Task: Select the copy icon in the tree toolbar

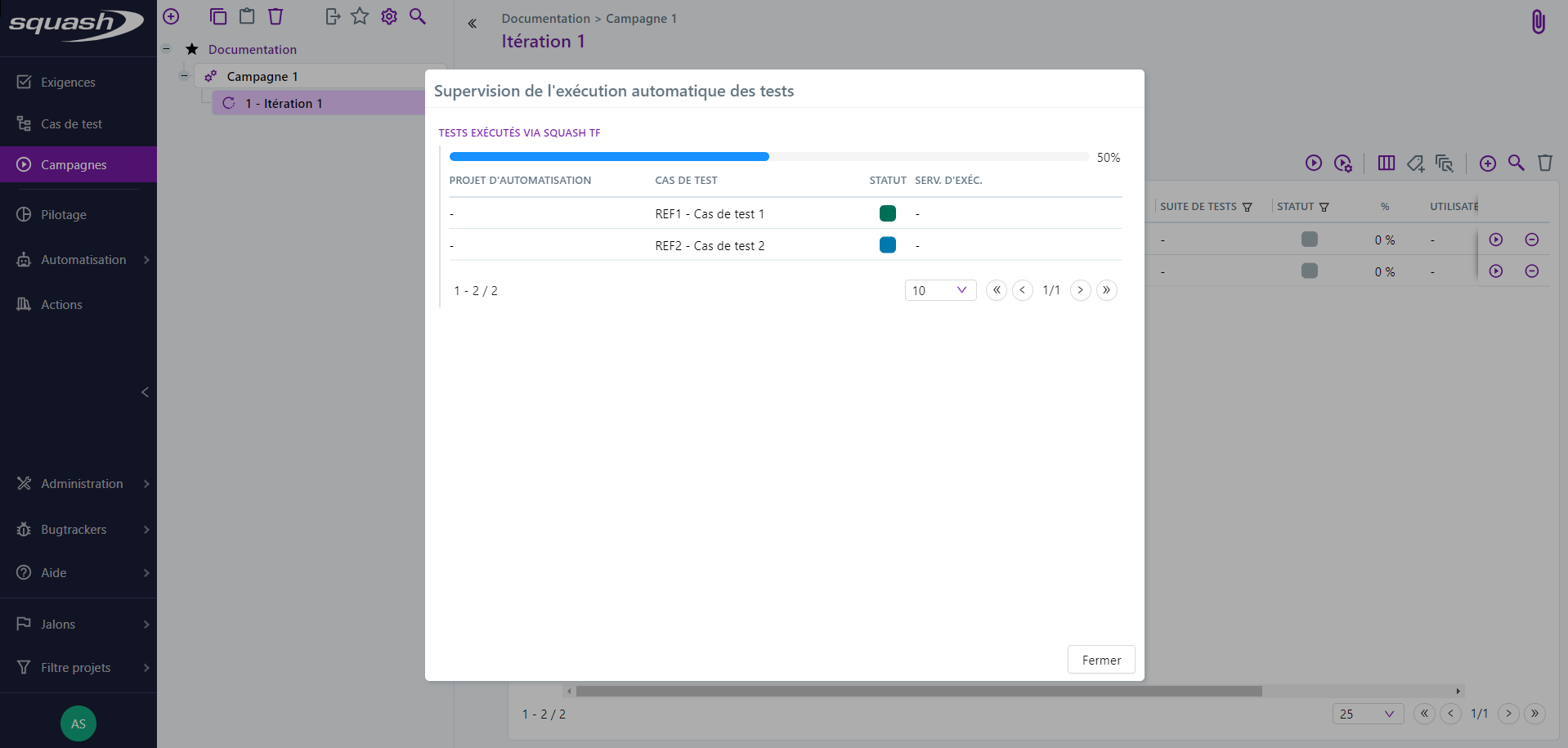Action: [218, 16]
